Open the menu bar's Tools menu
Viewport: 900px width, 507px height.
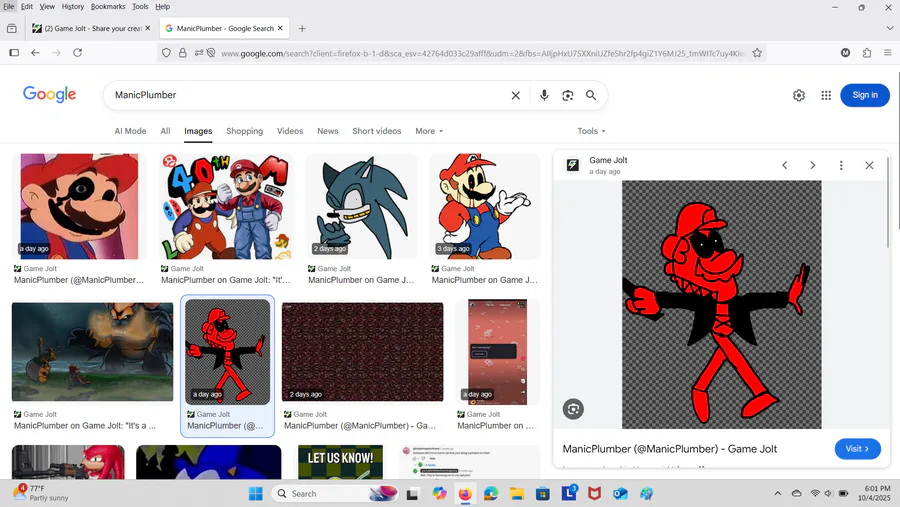point(140,6)
